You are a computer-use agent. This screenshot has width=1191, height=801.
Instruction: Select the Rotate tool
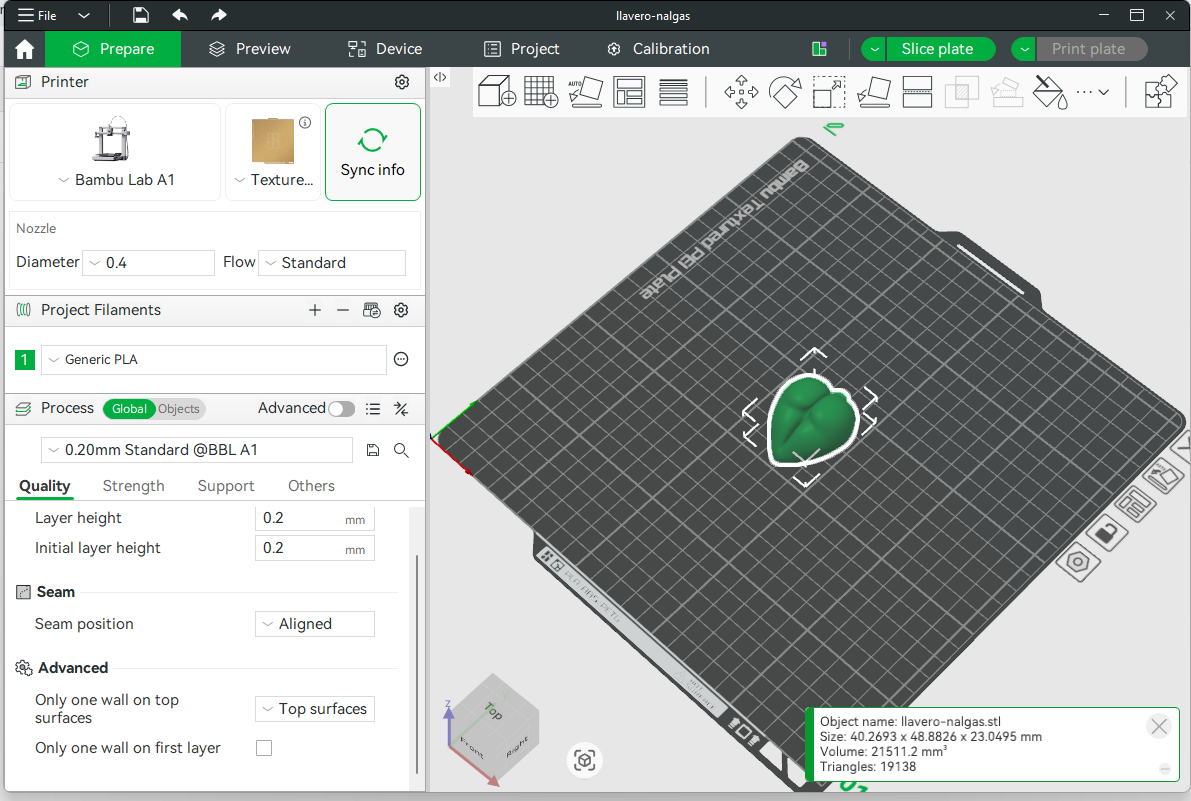785,92
